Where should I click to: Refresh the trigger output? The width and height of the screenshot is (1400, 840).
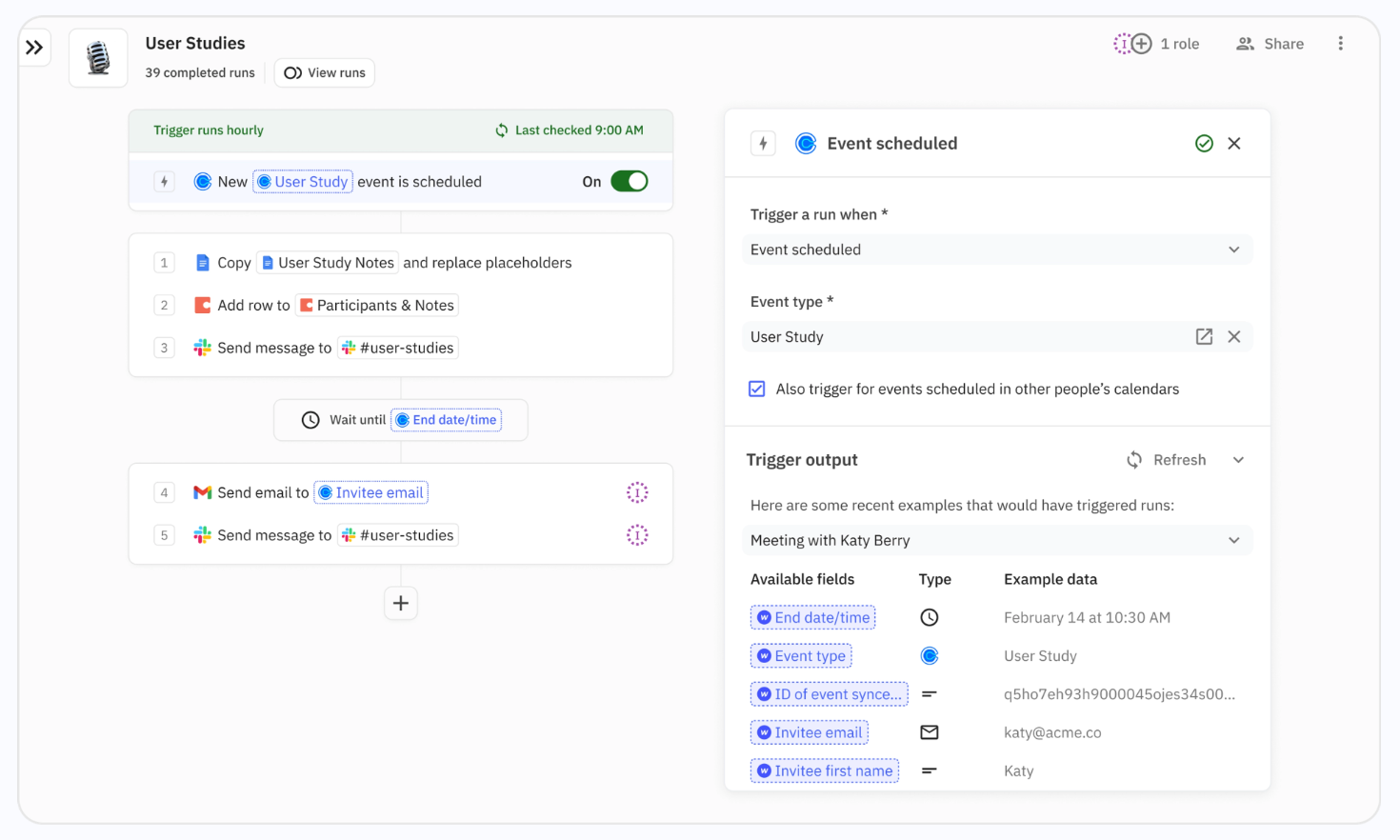coord(1167,460)
